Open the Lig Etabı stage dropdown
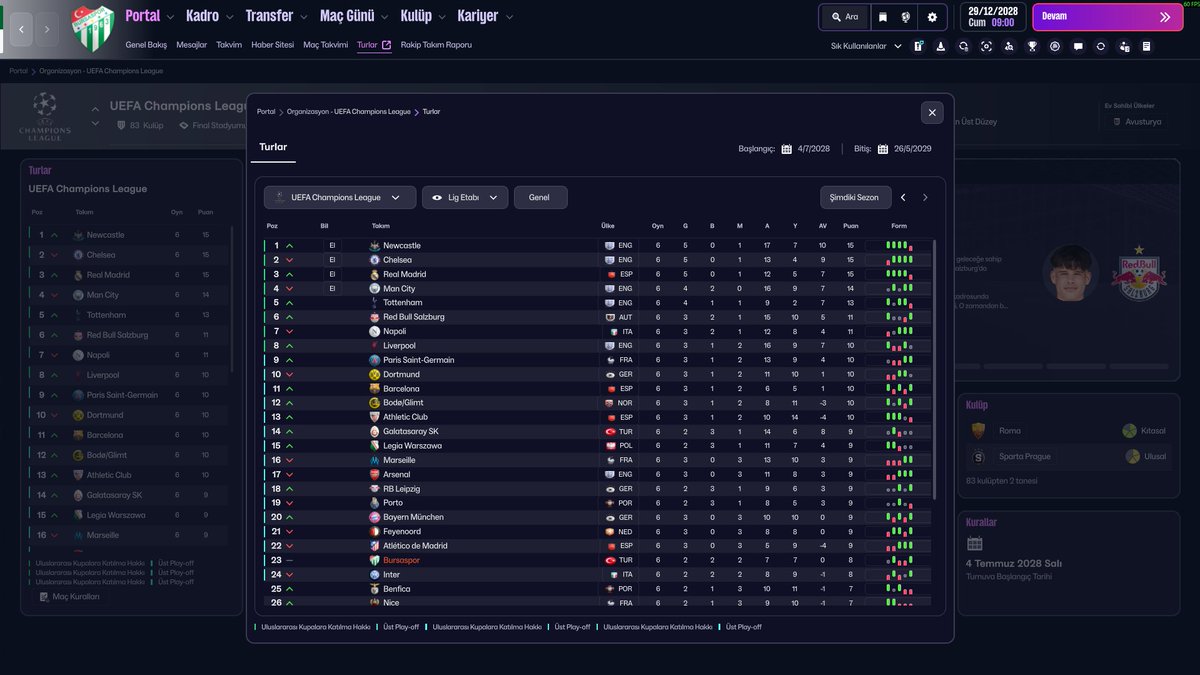This screenshot has width=1200, height=675. coord(465,198)
